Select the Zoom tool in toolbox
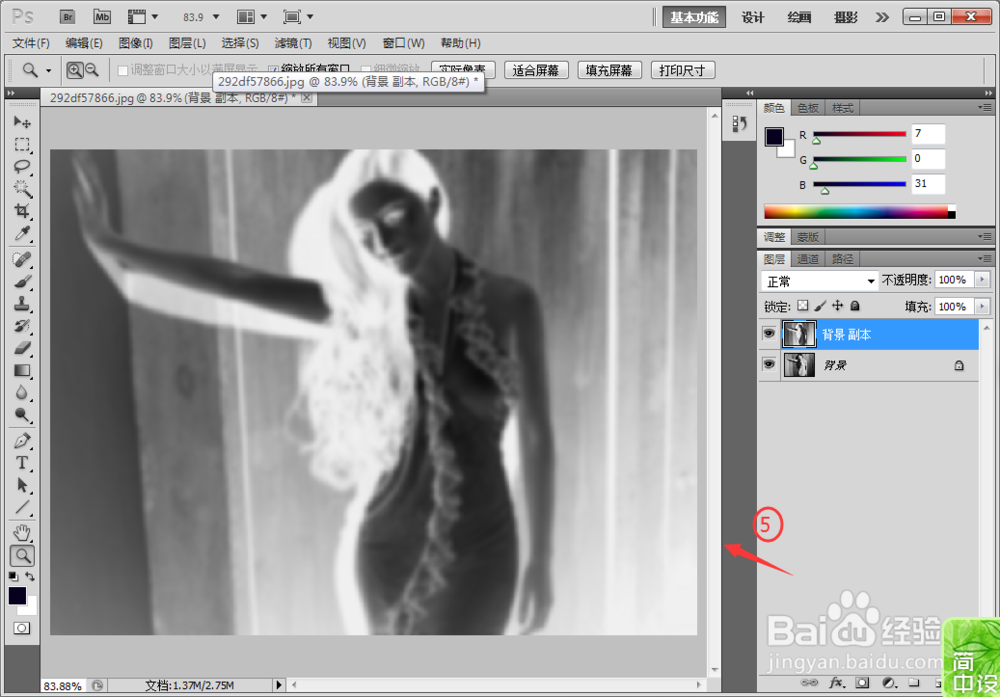The width and height of the screenshot is (1000, 697). click(x=22, y=555)
